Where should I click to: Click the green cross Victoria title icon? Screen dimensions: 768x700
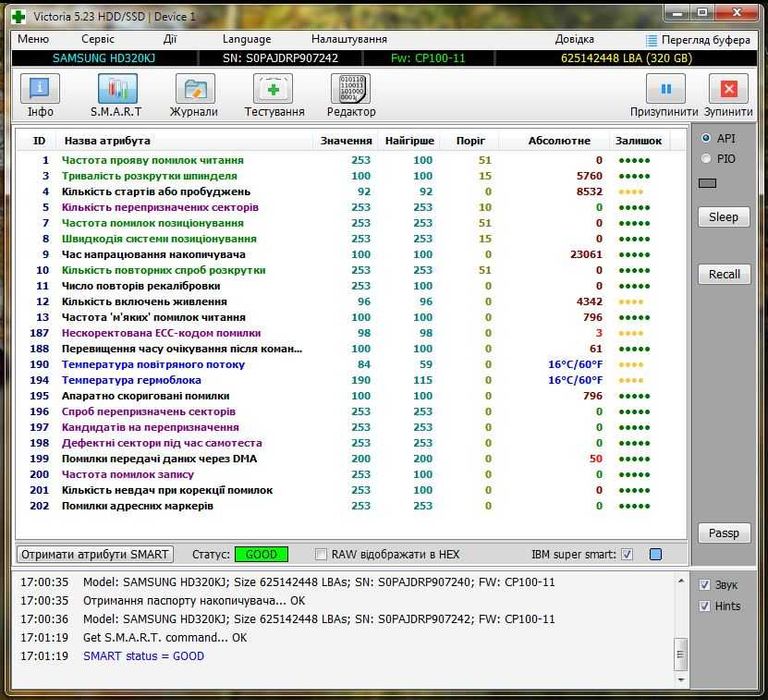click(x=19, y=17)
